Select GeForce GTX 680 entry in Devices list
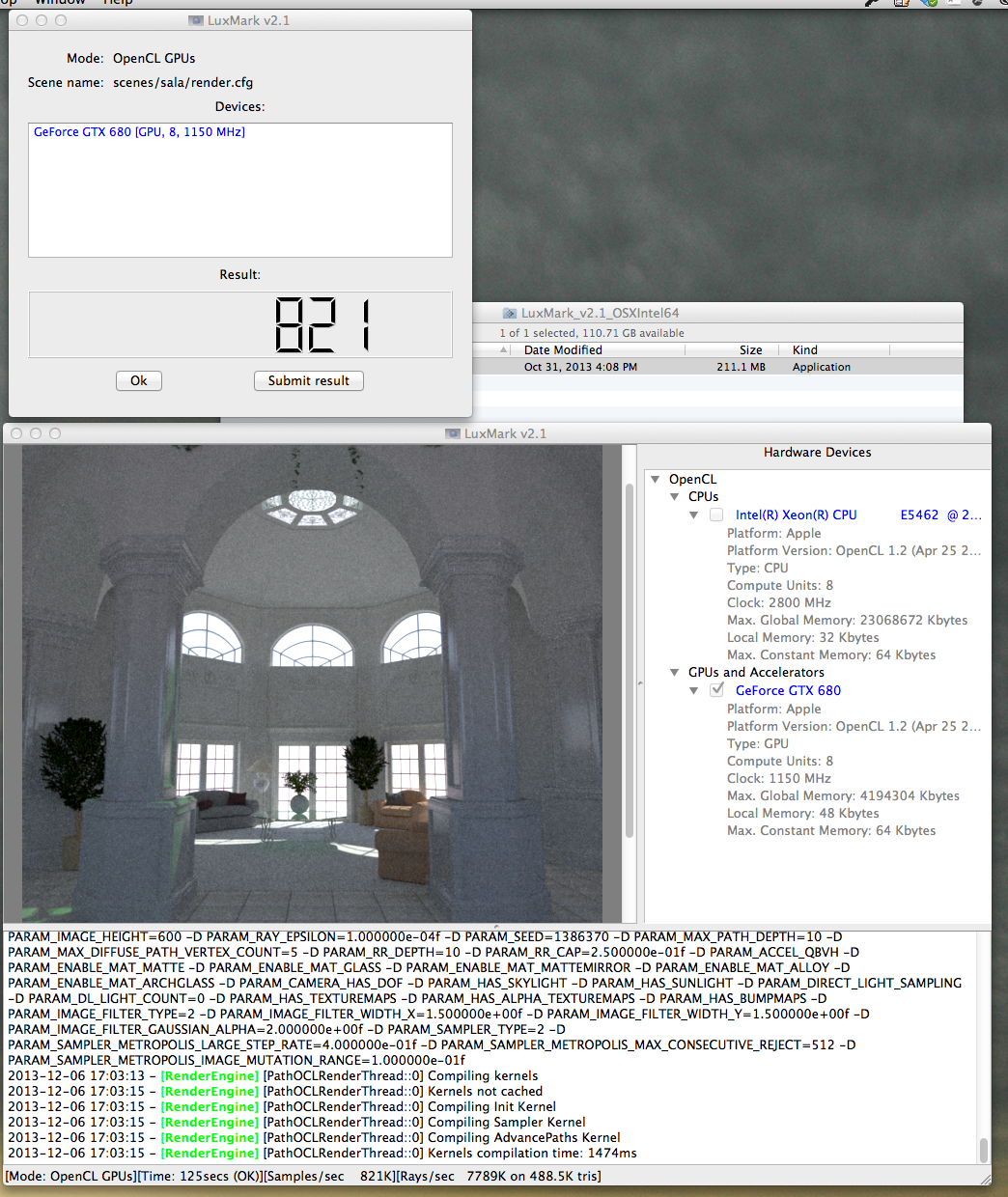 tap(139, 132)
